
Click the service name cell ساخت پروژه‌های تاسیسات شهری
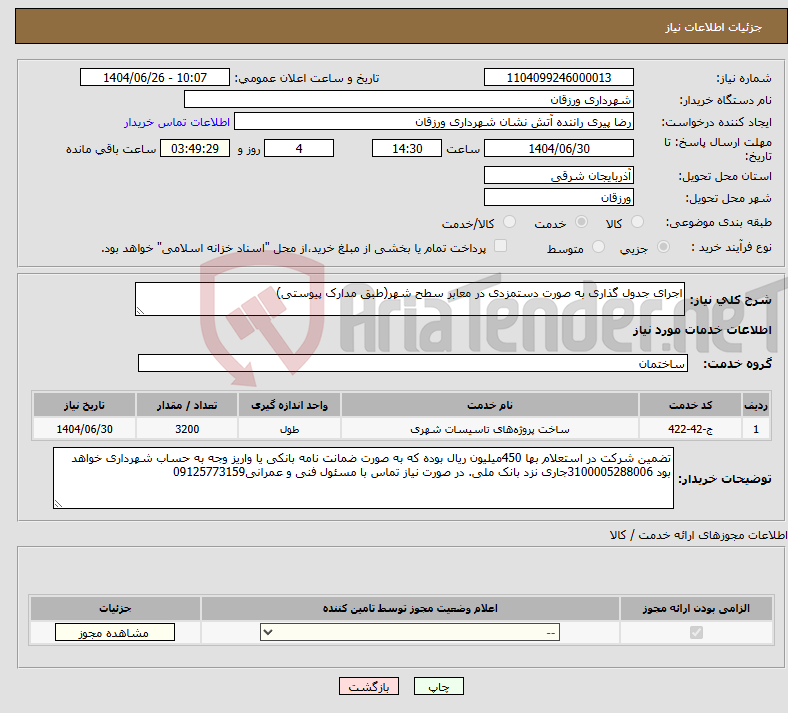[x=489, y=429]
